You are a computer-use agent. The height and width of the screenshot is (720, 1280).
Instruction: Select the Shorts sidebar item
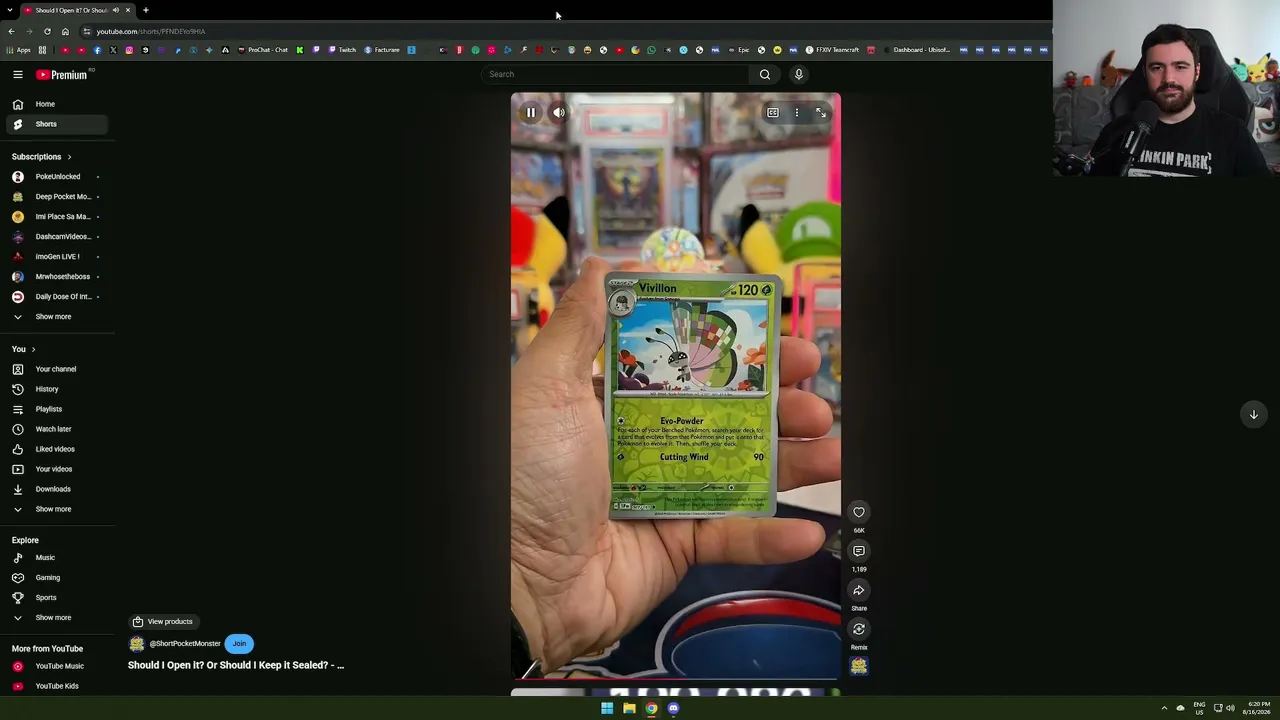click(x=57, y=124)
